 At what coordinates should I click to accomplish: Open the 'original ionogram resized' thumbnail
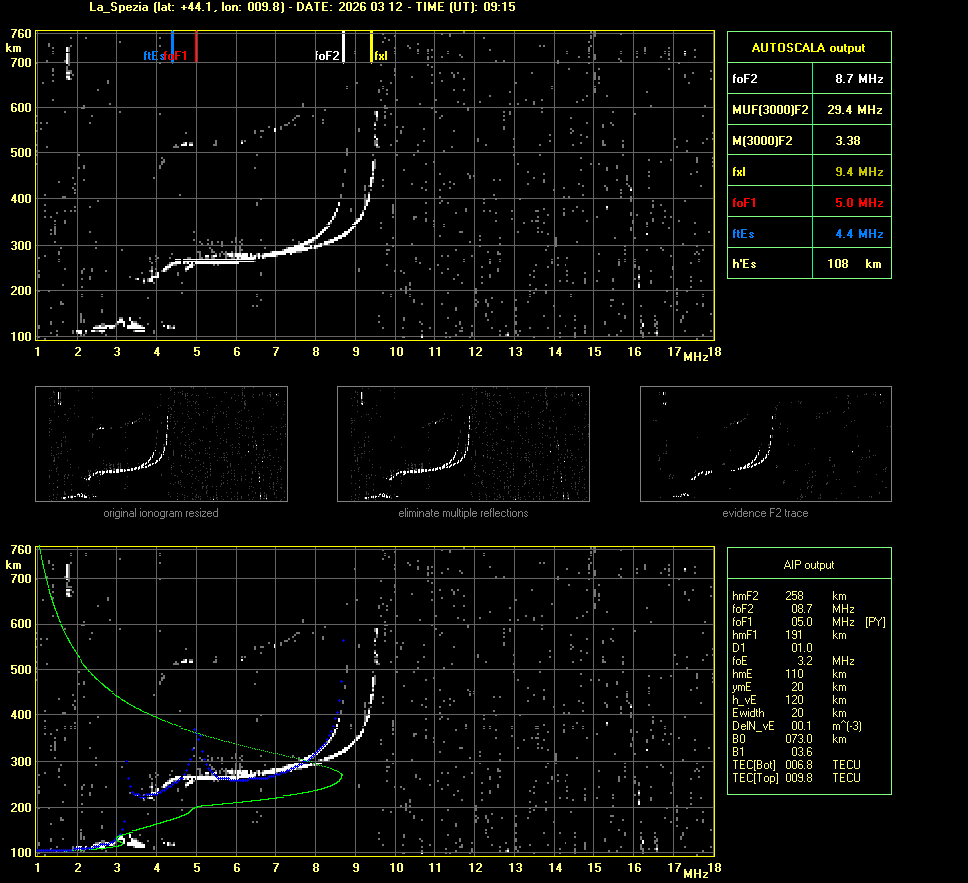[x=161, y=443]
